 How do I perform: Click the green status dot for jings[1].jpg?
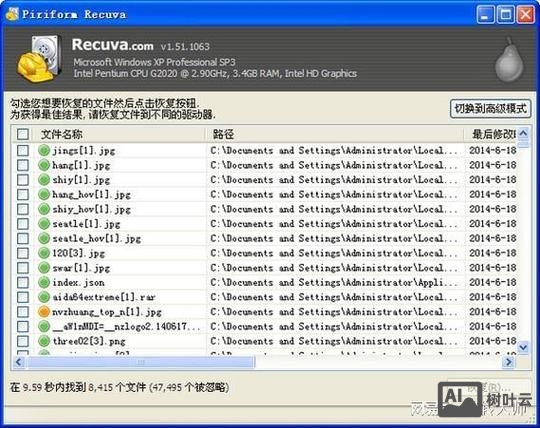tap(44, 150)
